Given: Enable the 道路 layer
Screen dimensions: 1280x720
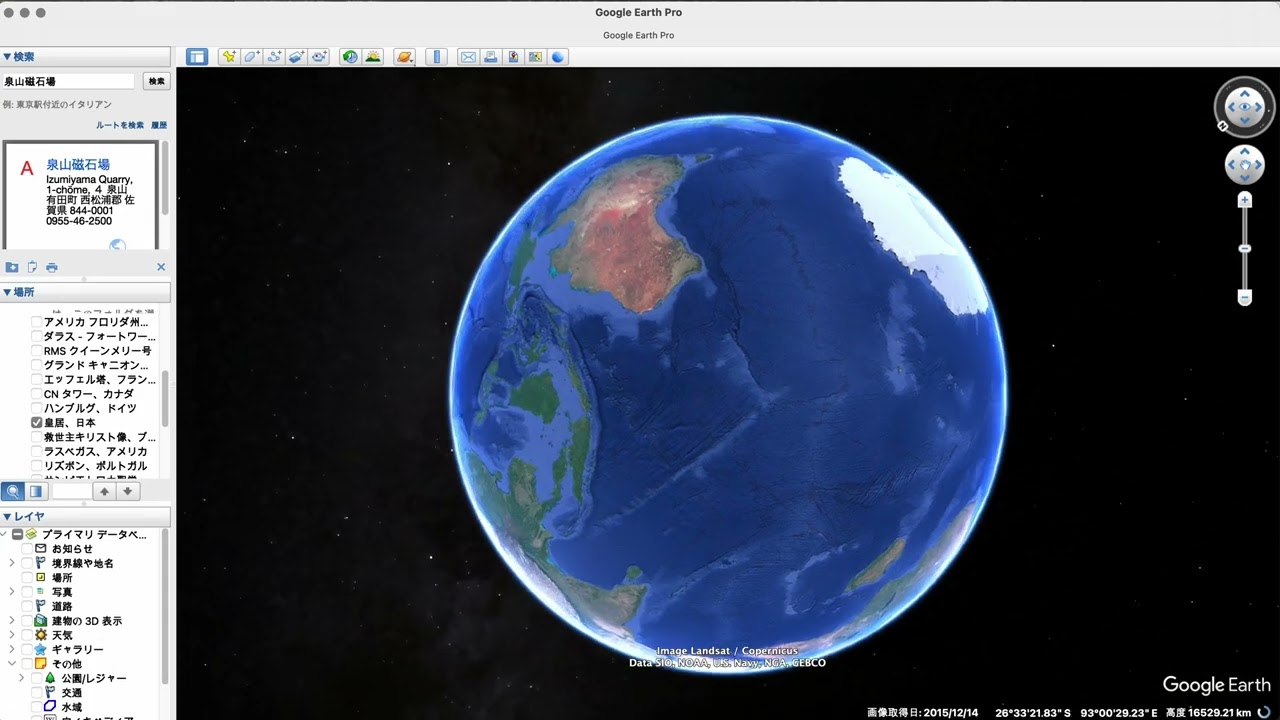Looking at the screenshot, I should click(x=25, y=606).
